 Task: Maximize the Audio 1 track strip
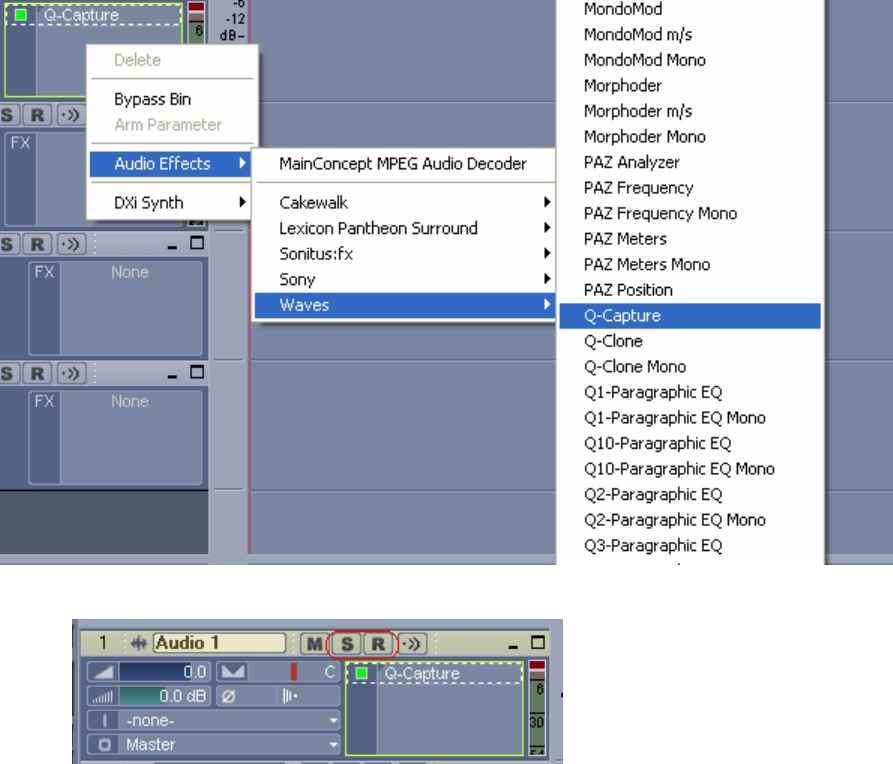pyautogui.click(x=538, y=643)
